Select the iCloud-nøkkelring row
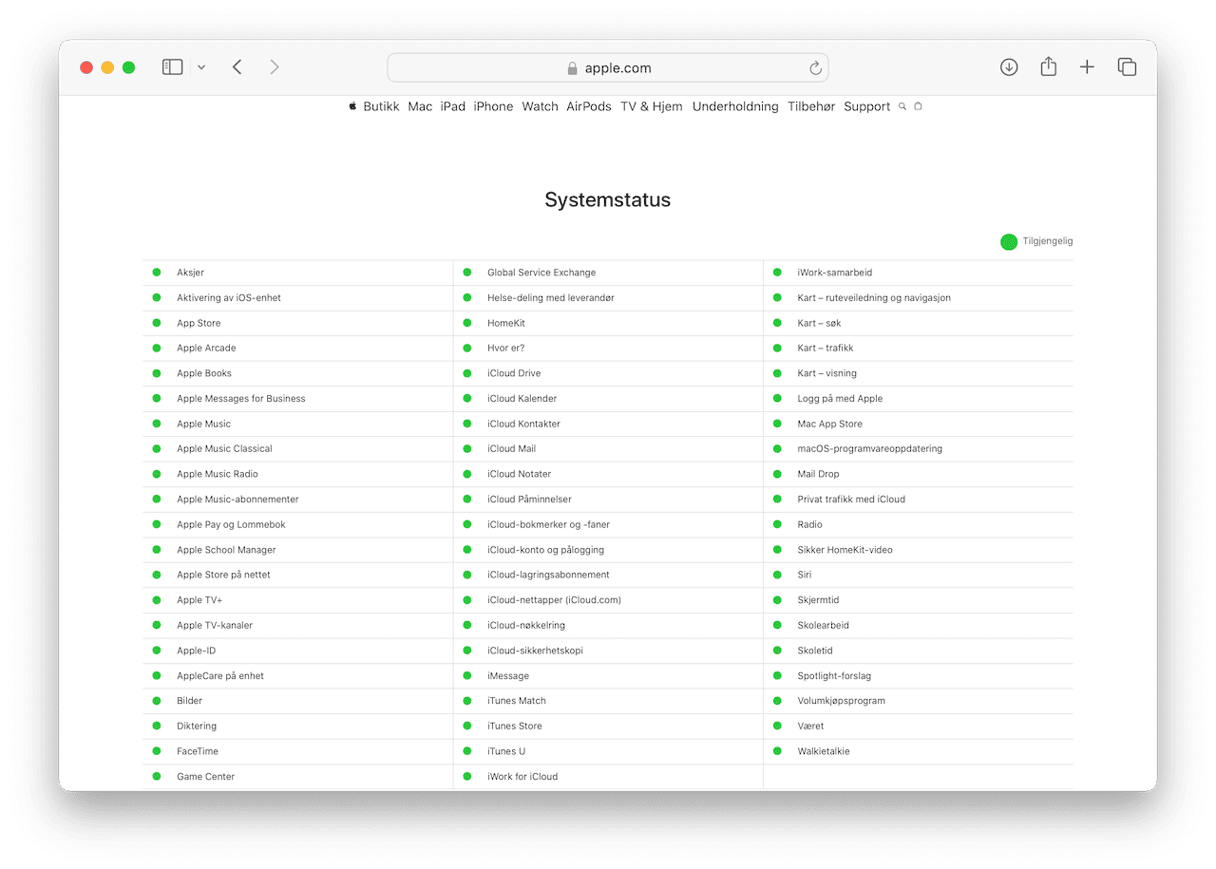The height and width of the screenshot is (869, 1216). coord(608,625)
